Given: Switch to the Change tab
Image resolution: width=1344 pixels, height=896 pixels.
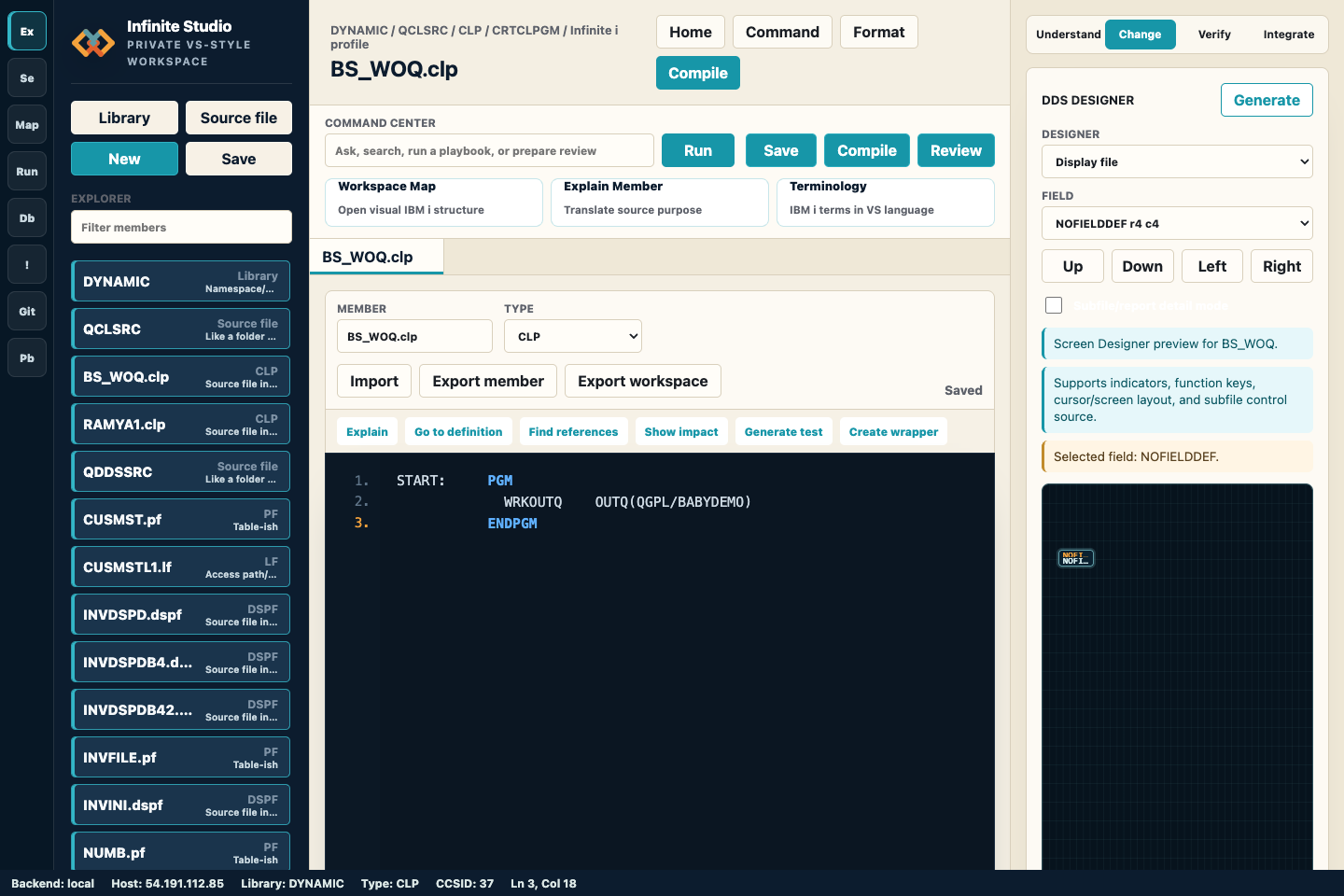Looking at the screenshot, I should pos(1140,35).
